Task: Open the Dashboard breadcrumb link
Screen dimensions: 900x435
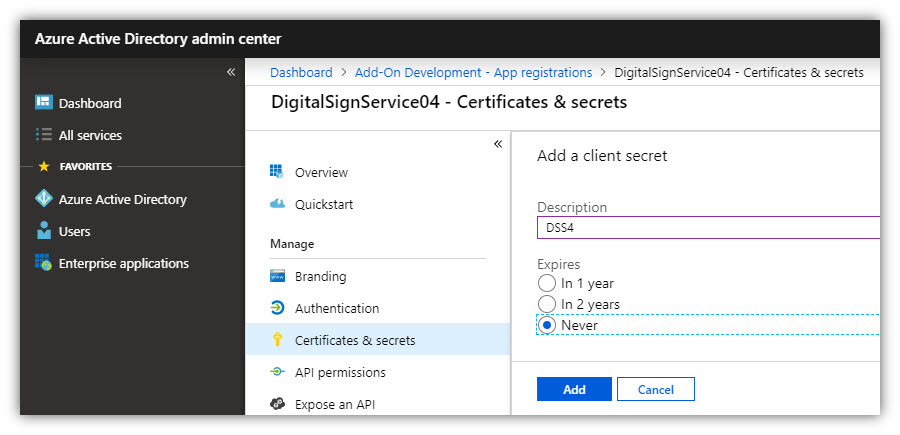Action: click(301, 73)
